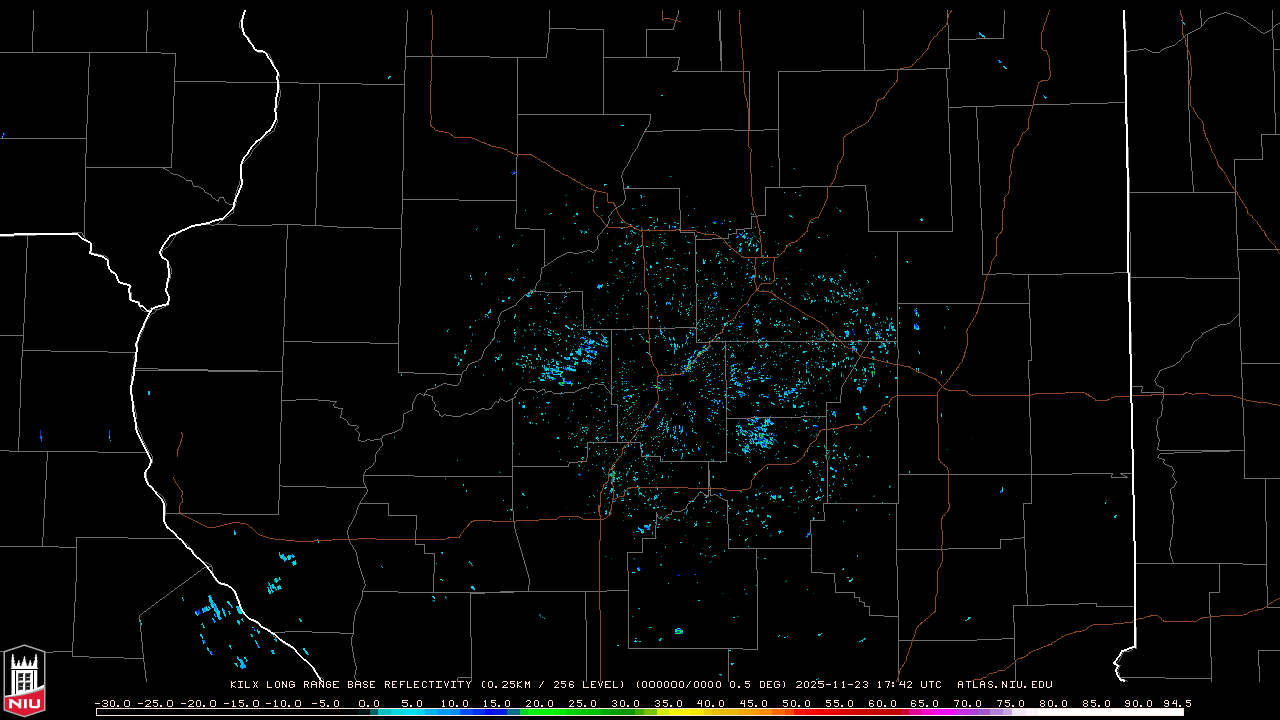The image size is (1280, 720).
Task: Click the 75.0 scale label
Action: click(1012, 703)
